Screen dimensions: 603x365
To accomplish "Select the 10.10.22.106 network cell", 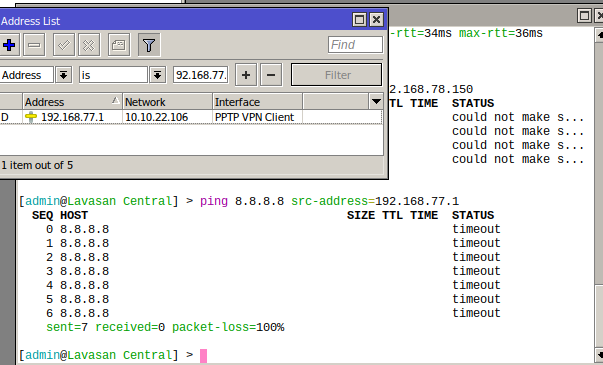I will (157, 117).
